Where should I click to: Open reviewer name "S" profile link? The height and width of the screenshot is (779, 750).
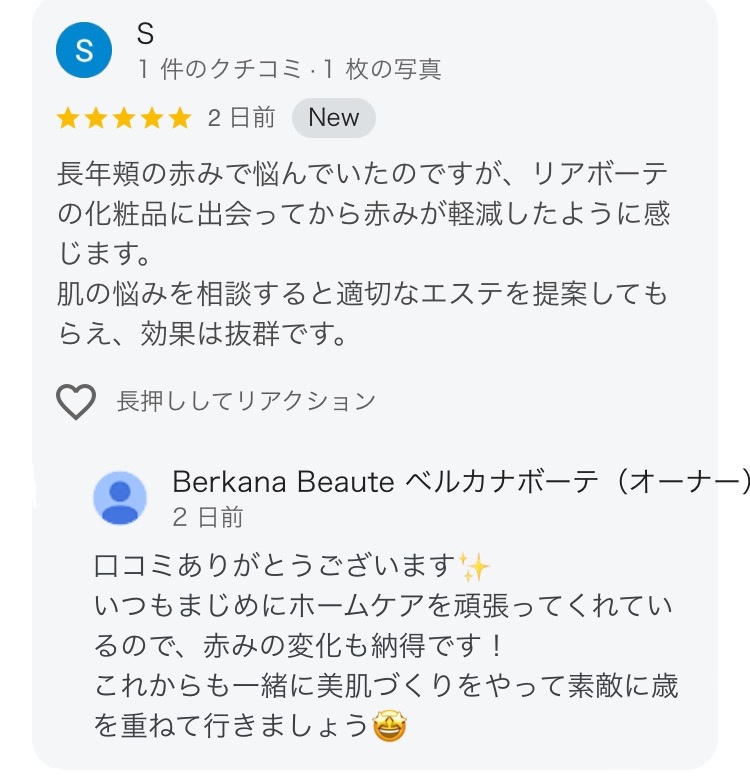(145, 34)
